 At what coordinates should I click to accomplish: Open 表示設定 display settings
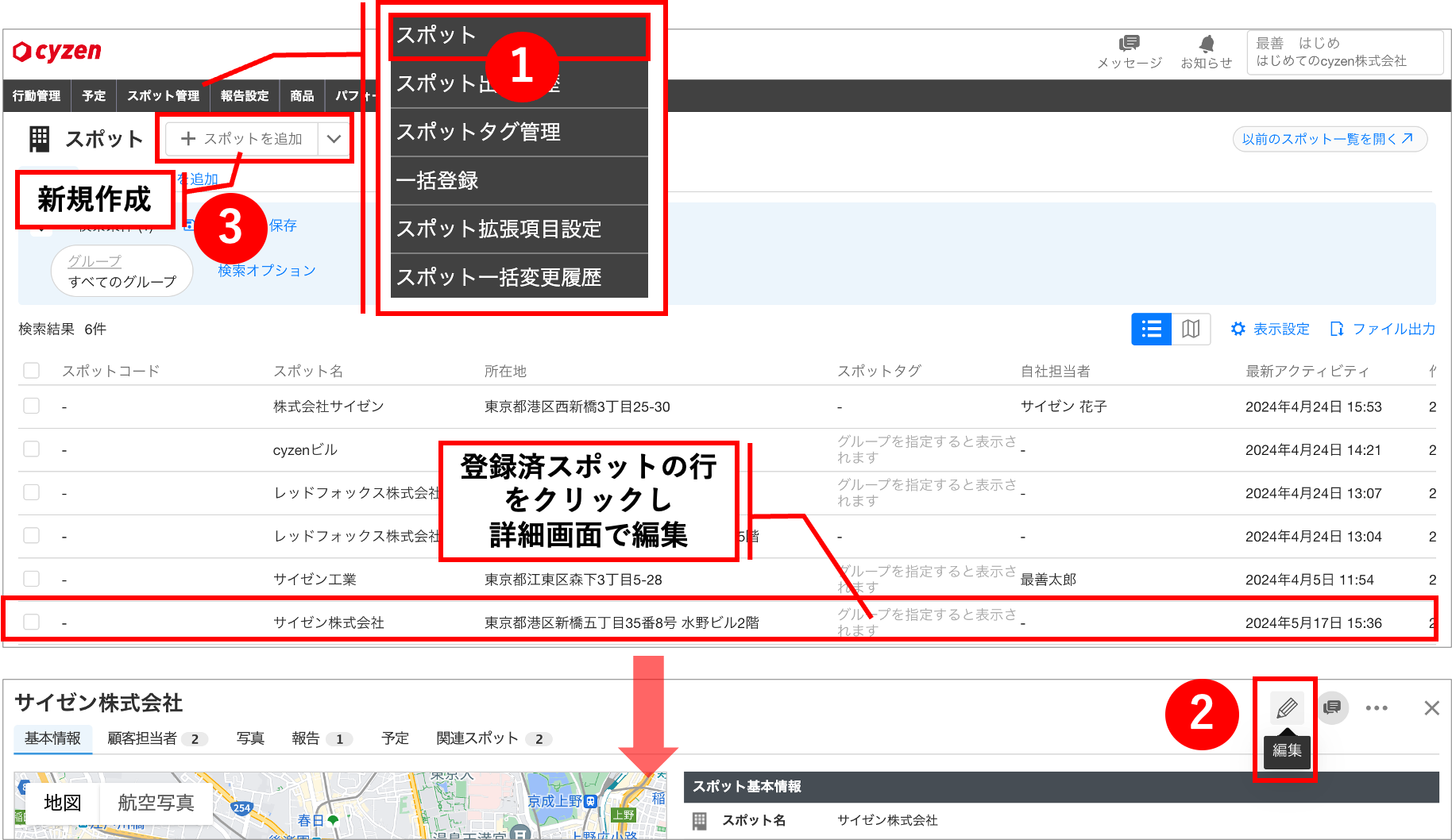pos(1270,329)
